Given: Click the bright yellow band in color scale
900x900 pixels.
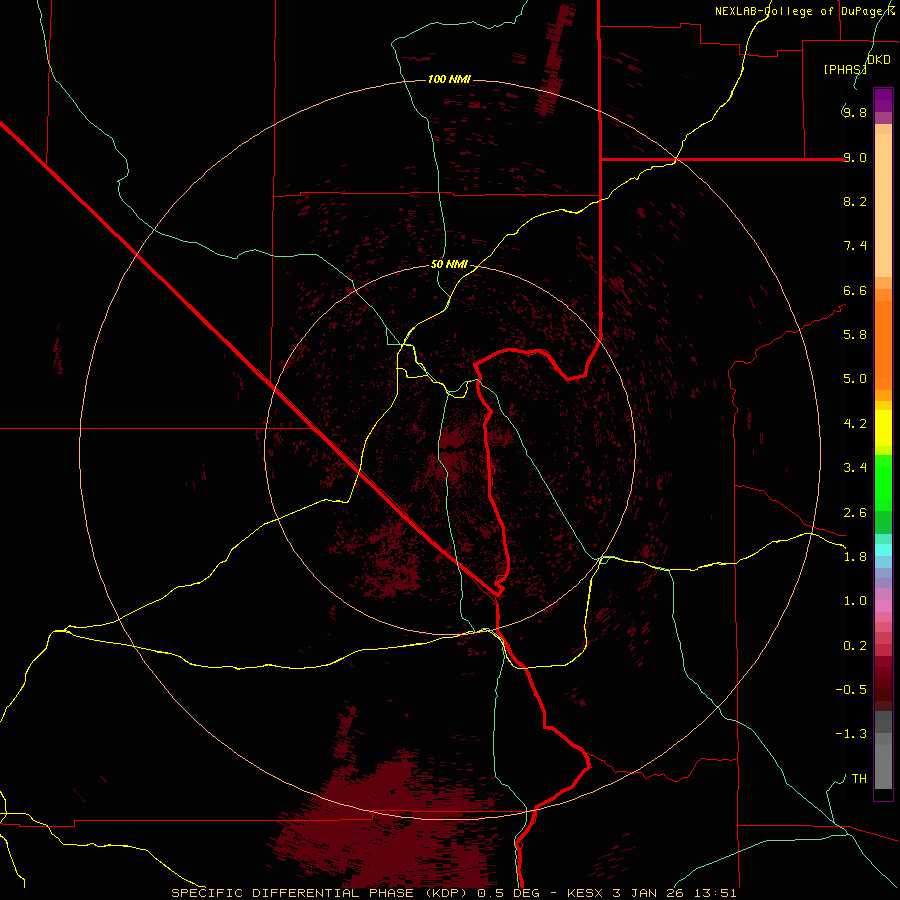Looking at the screenshot, I should pos(883,428).
